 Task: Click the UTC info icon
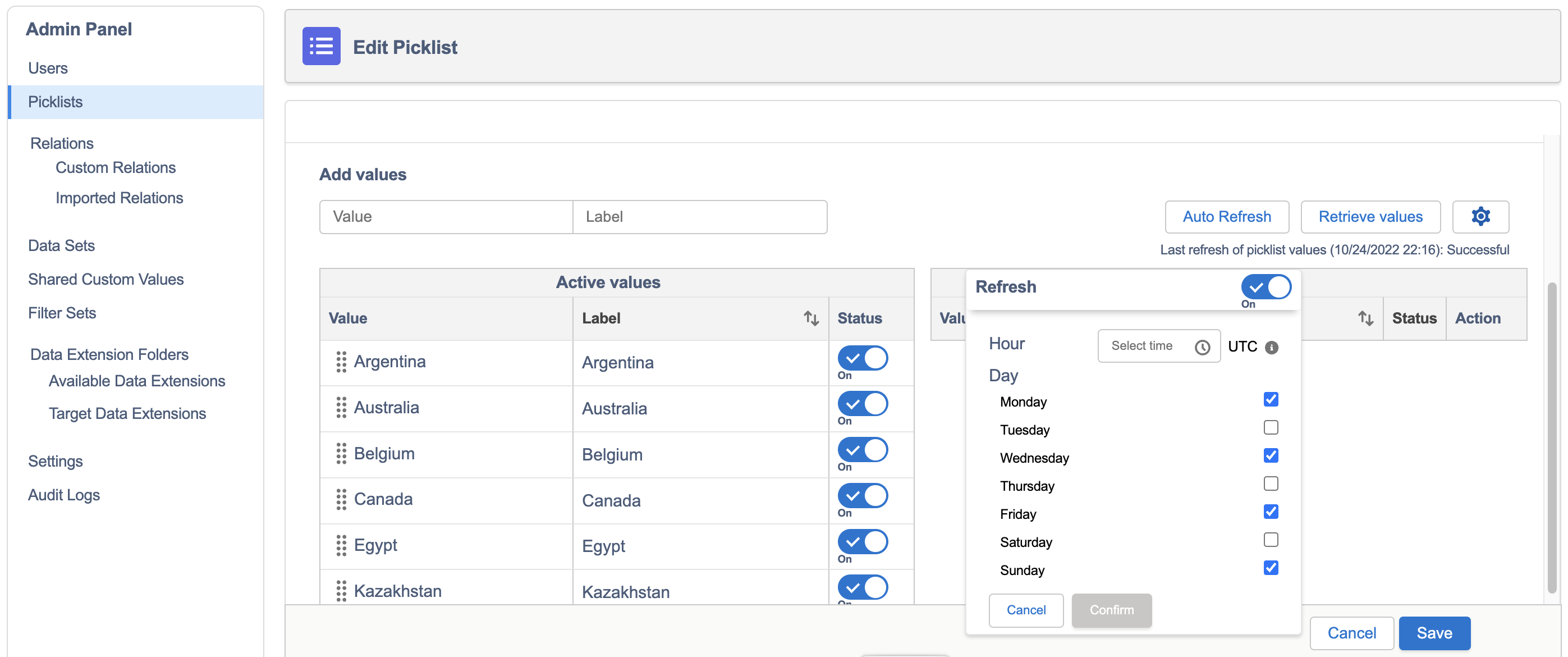point(1272,347)
